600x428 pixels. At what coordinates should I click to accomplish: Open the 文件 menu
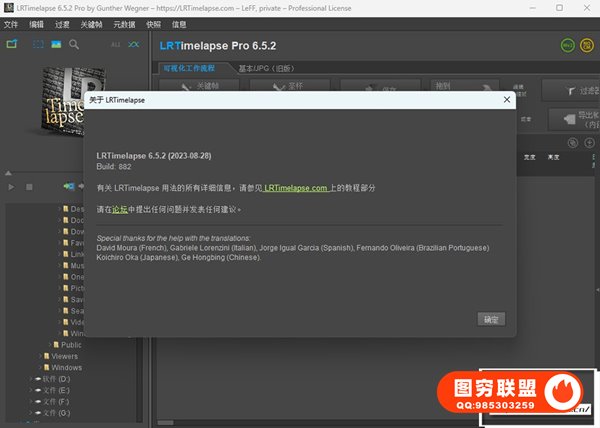(x=11, y=23)
